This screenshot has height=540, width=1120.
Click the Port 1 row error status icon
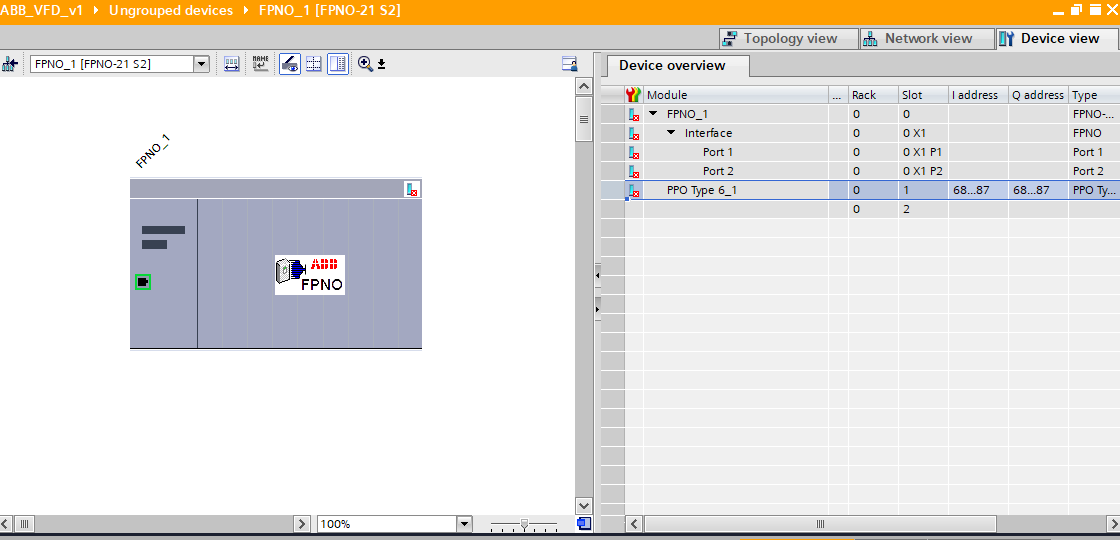(x=634, y=153)
